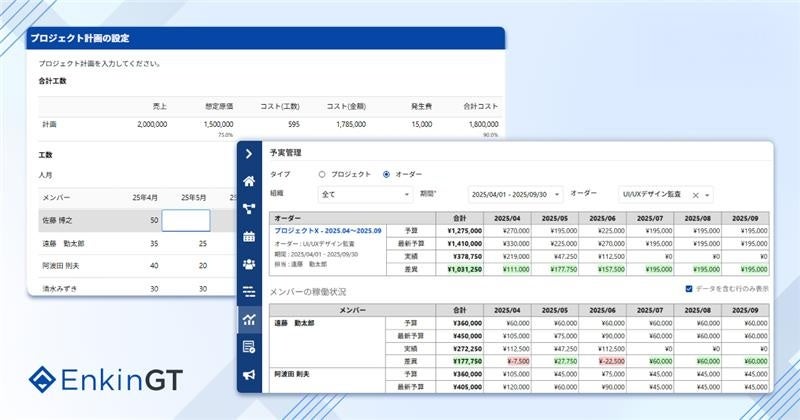Open the organization tree icon in sidebar
This screenshot has height=420, width=800.
pos(249,209)
